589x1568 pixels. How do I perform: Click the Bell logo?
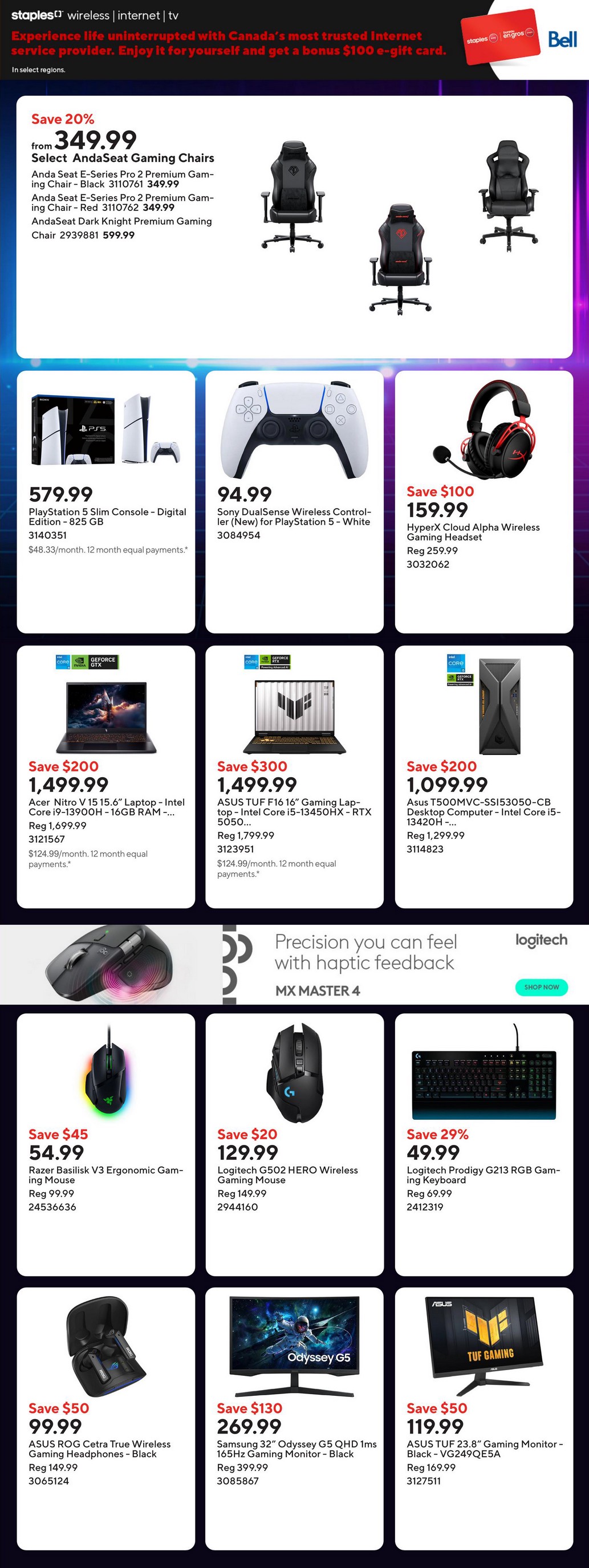tap(562, 40)
